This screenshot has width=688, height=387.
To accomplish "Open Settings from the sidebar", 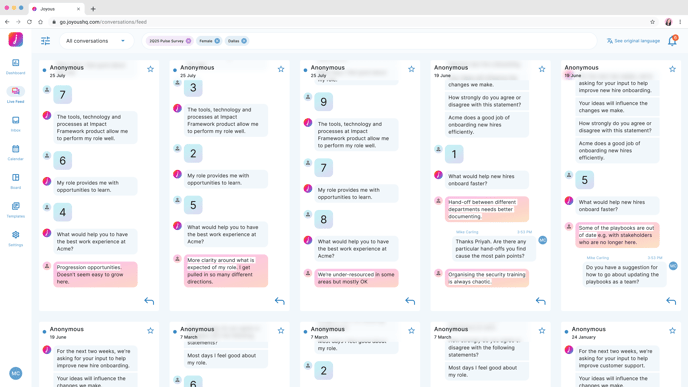I will [15, 238].
